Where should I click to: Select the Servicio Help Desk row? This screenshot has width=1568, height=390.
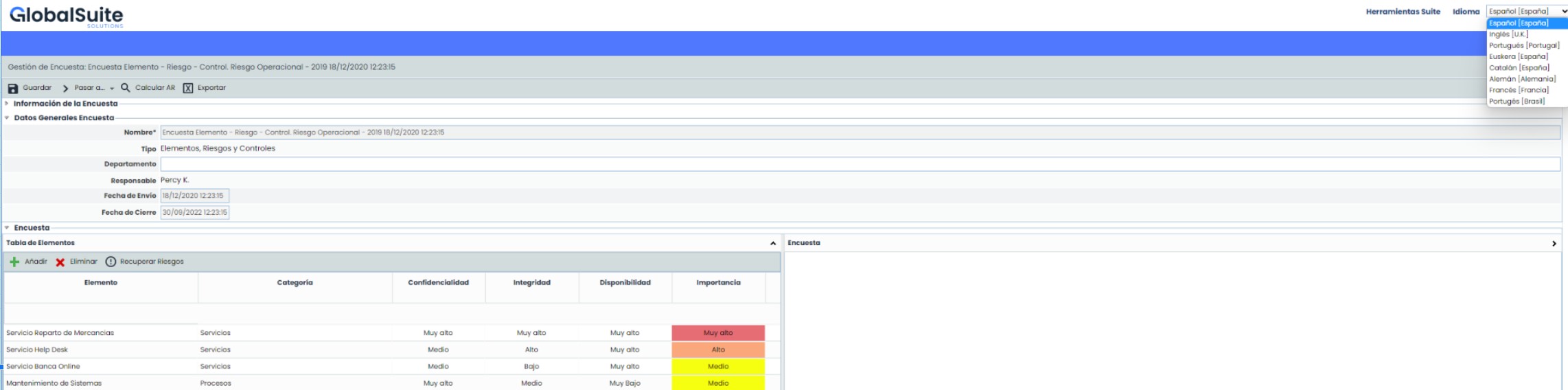(x=37, y=349)
